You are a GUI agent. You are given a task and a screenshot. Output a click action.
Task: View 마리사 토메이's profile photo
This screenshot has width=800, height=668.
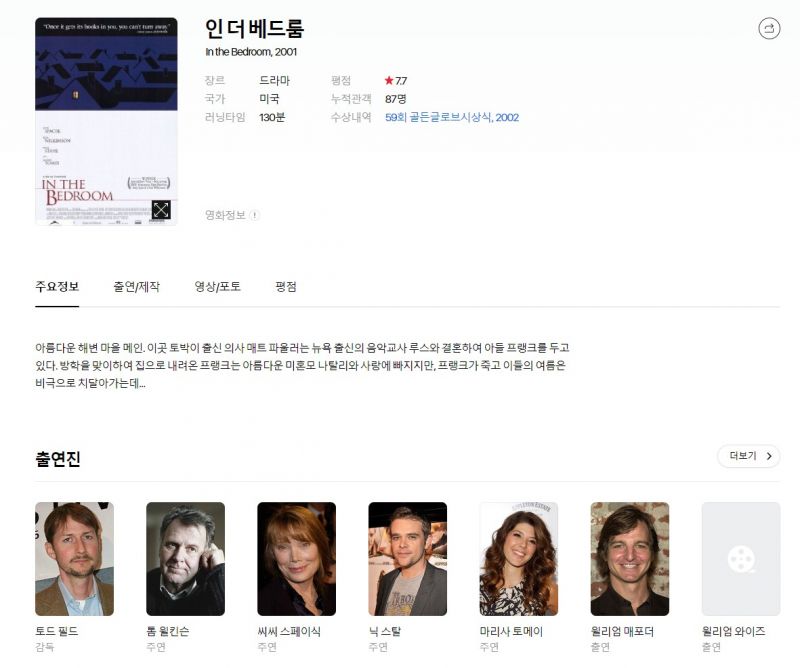(518, 558)
